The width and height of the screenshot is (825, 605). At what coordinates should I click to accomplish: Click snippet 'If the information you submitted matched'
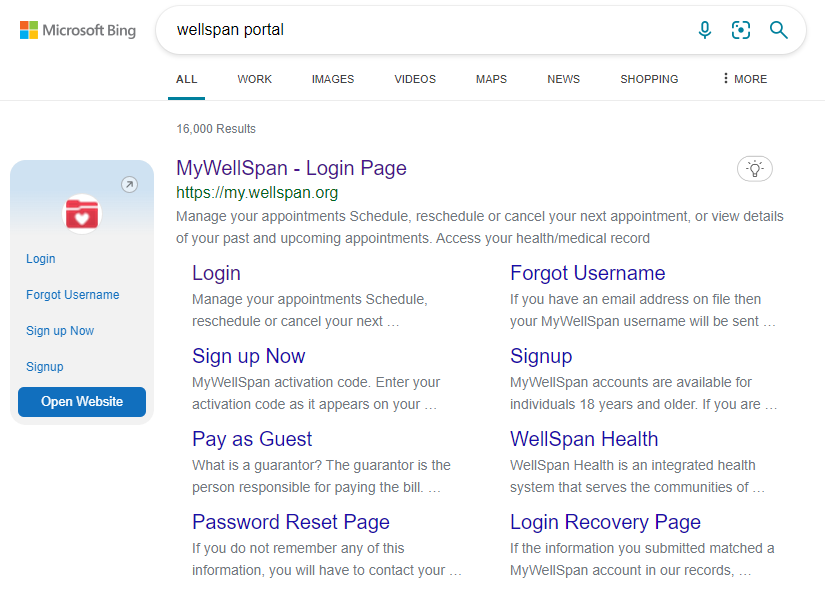pyautogui.click(x=642, y=559)
